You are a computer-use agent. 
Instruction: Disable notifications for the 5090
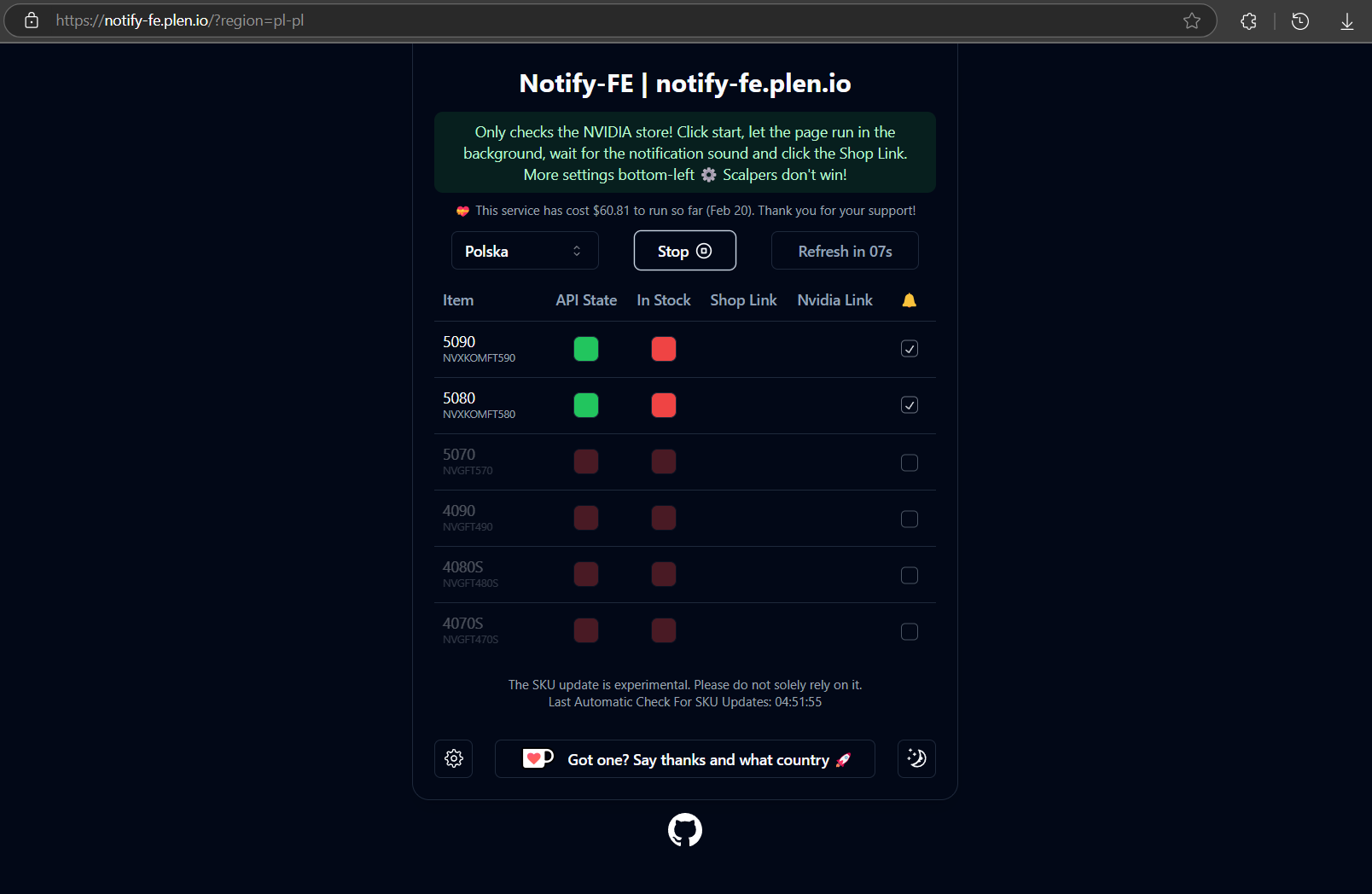pyautogui.click(x=910, y=349)
